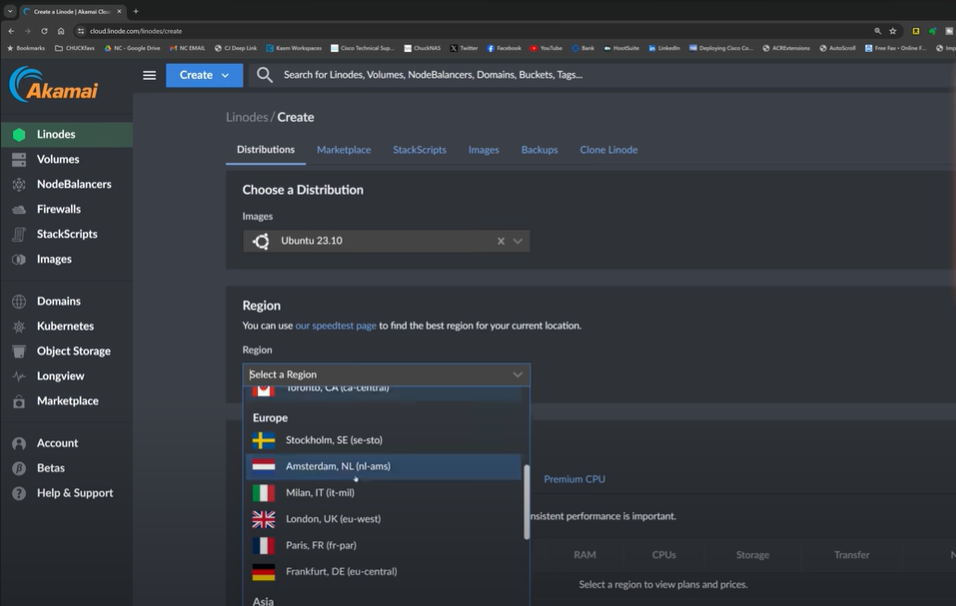Open the Domains section

tap(57, 301)
